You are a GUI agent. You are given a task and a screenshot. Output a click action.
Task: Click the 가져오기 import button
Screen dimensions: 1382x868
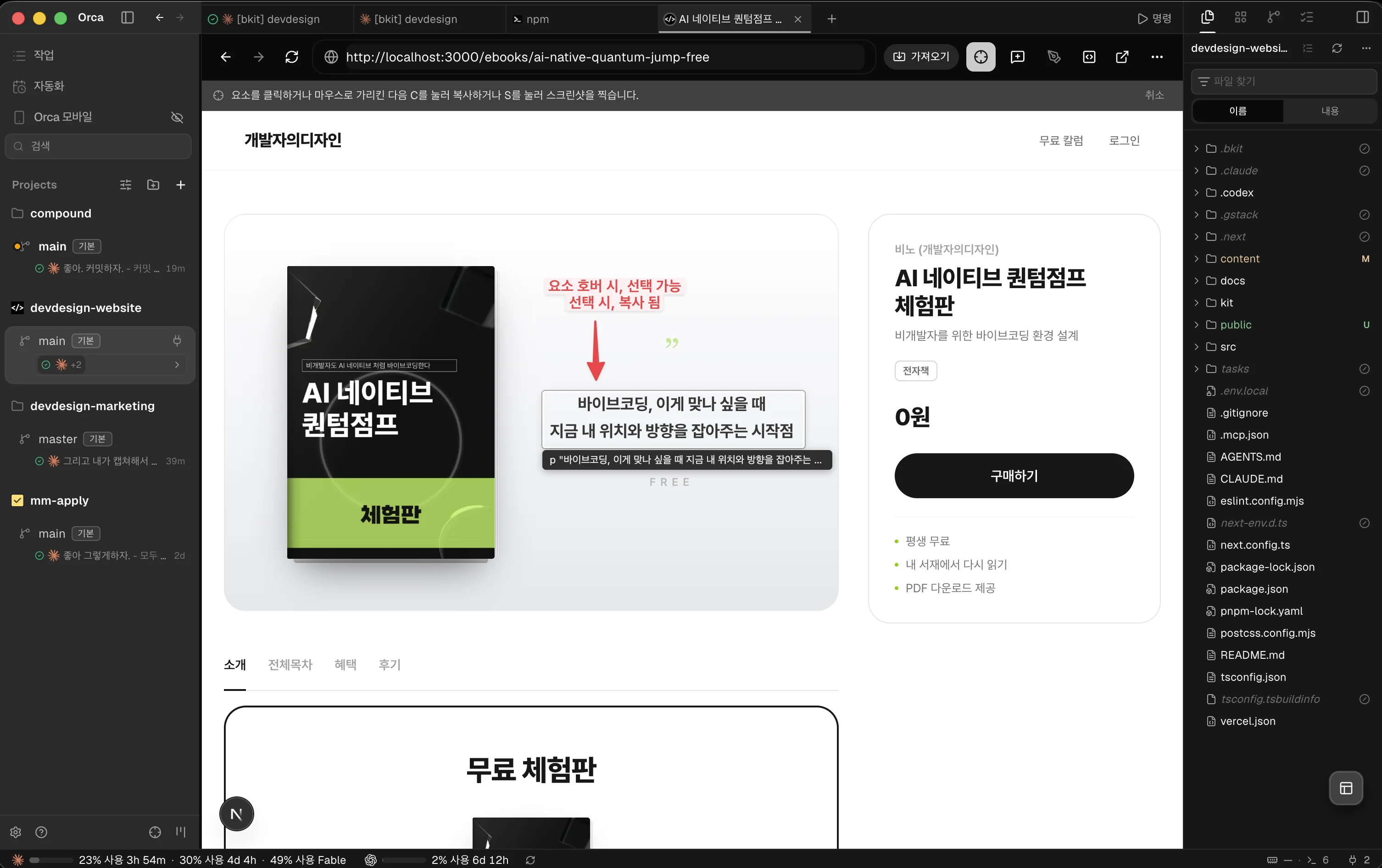921,57
